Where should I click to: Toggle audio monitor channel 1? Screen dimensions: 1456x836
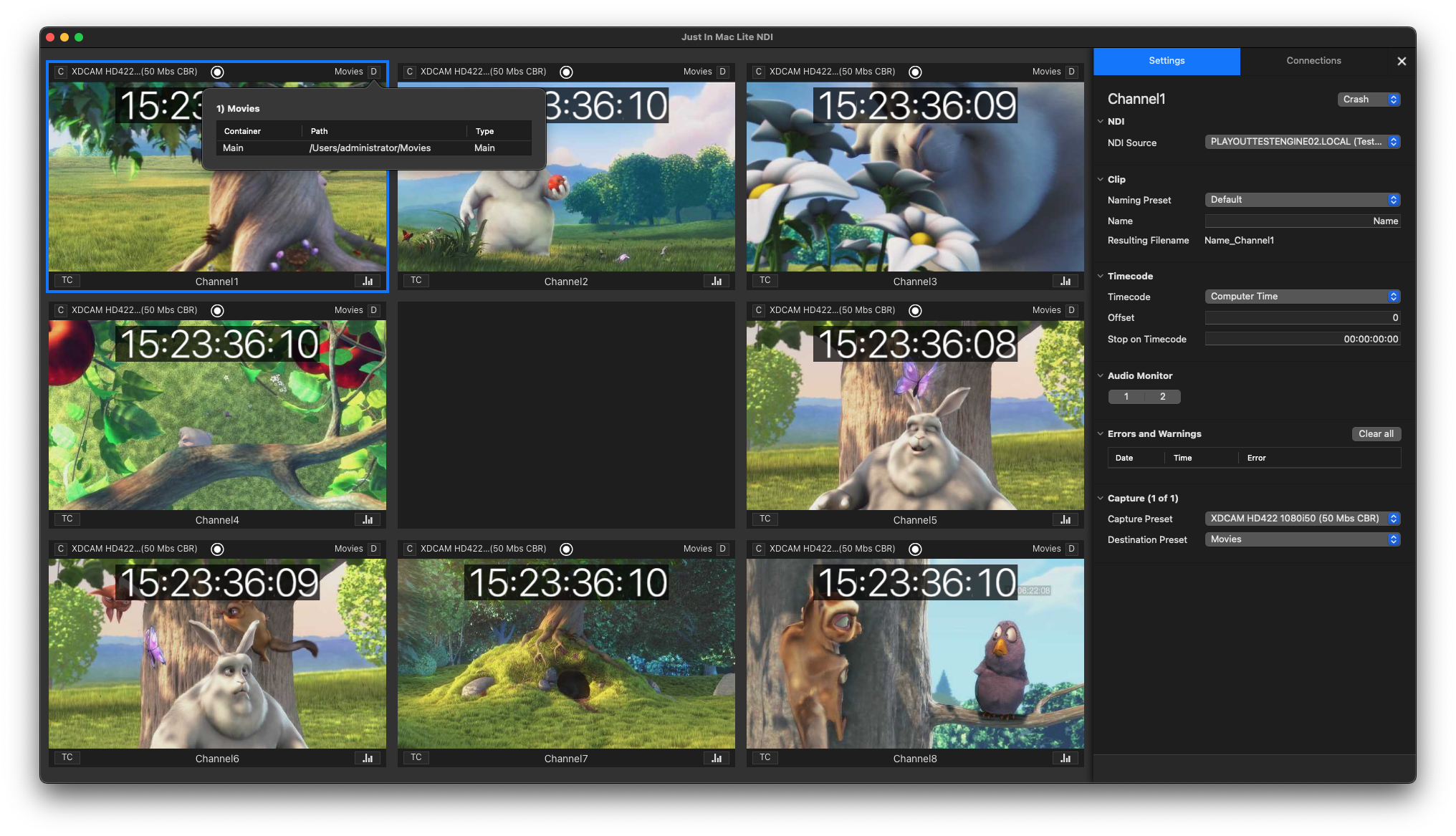(x=1126, y=396)
